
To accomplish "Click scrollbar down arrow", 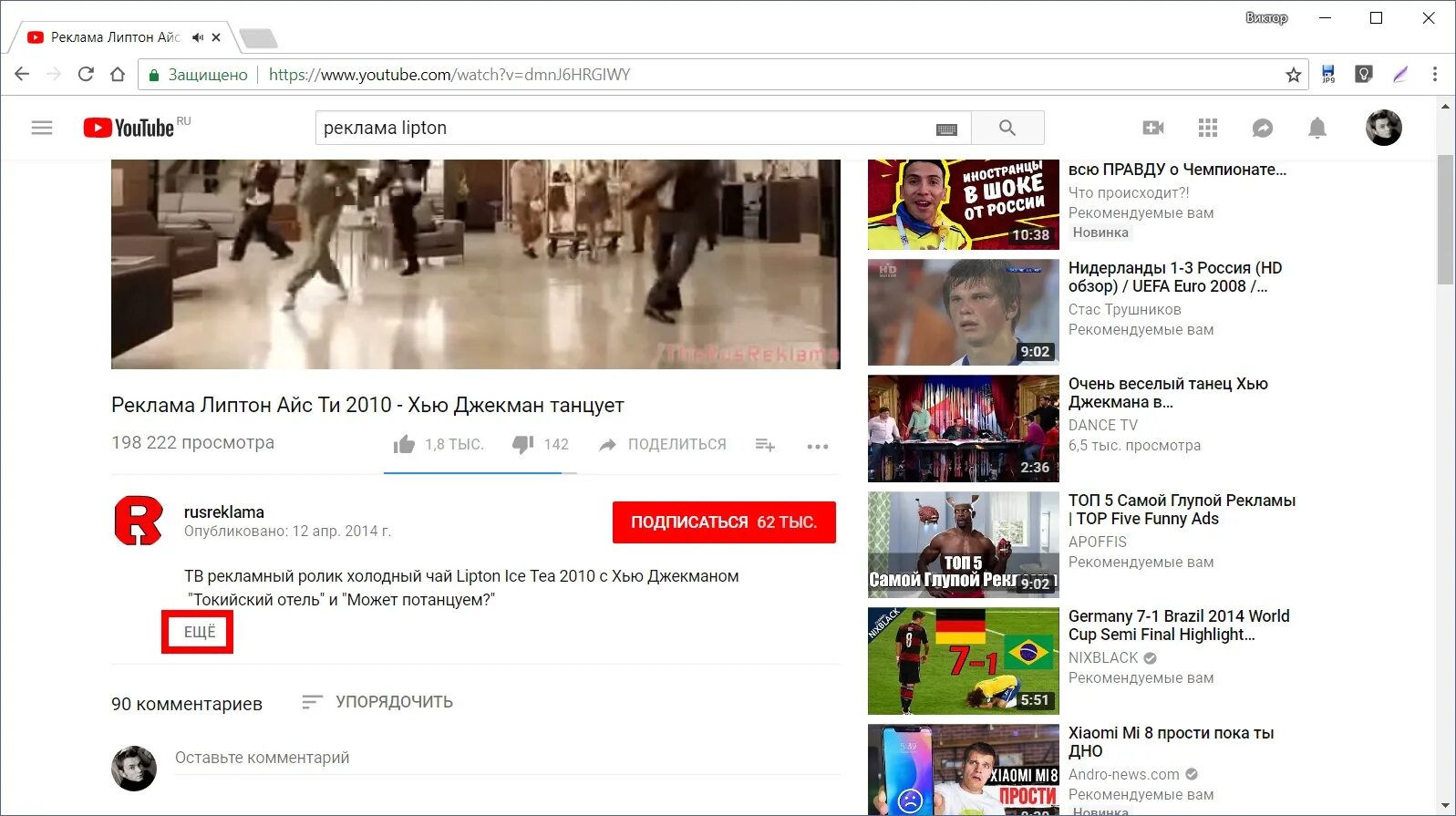I will (1445, 806).
